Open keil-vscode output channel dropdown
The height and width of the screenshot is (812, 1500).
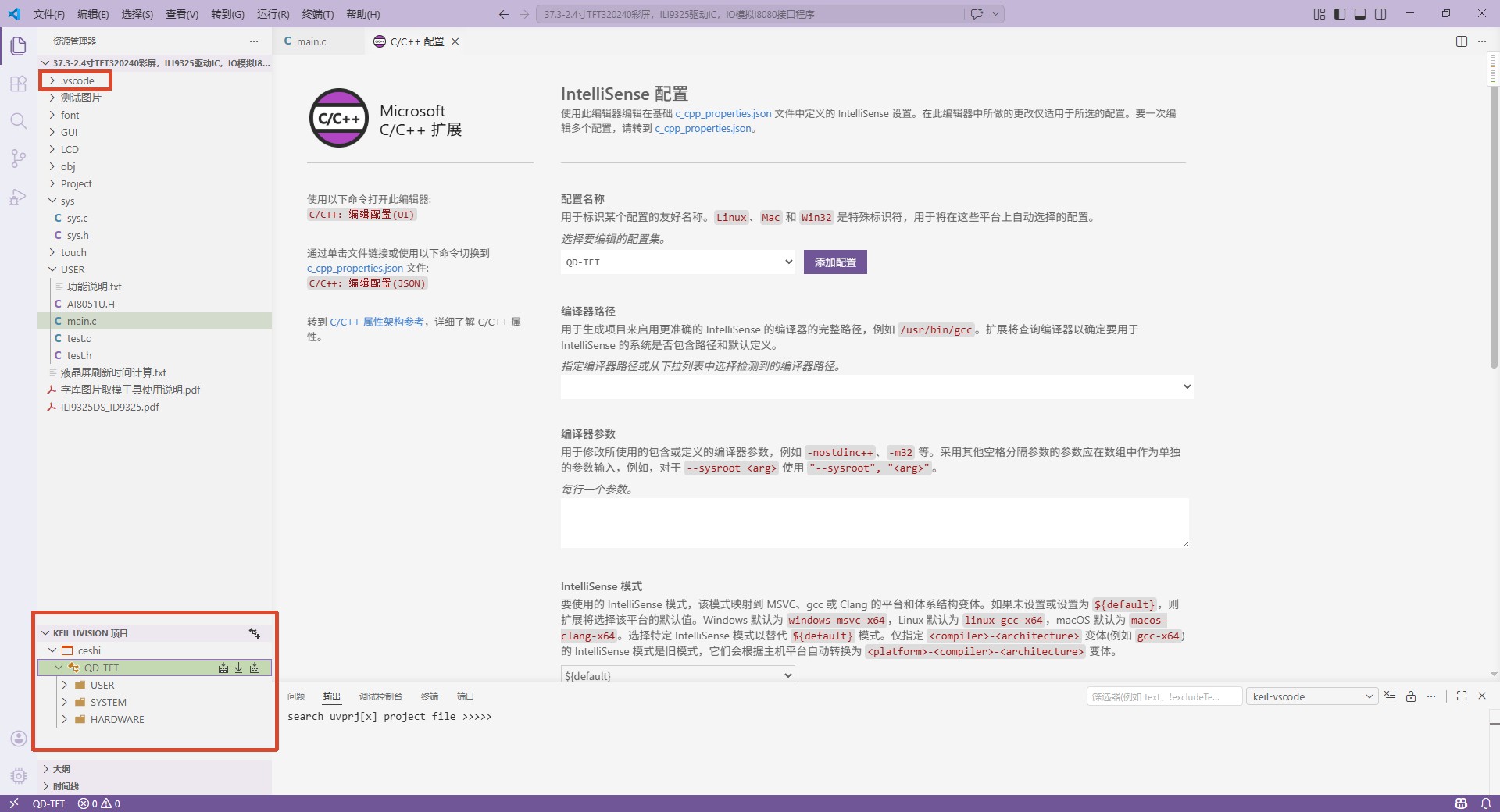[1312, 696]
